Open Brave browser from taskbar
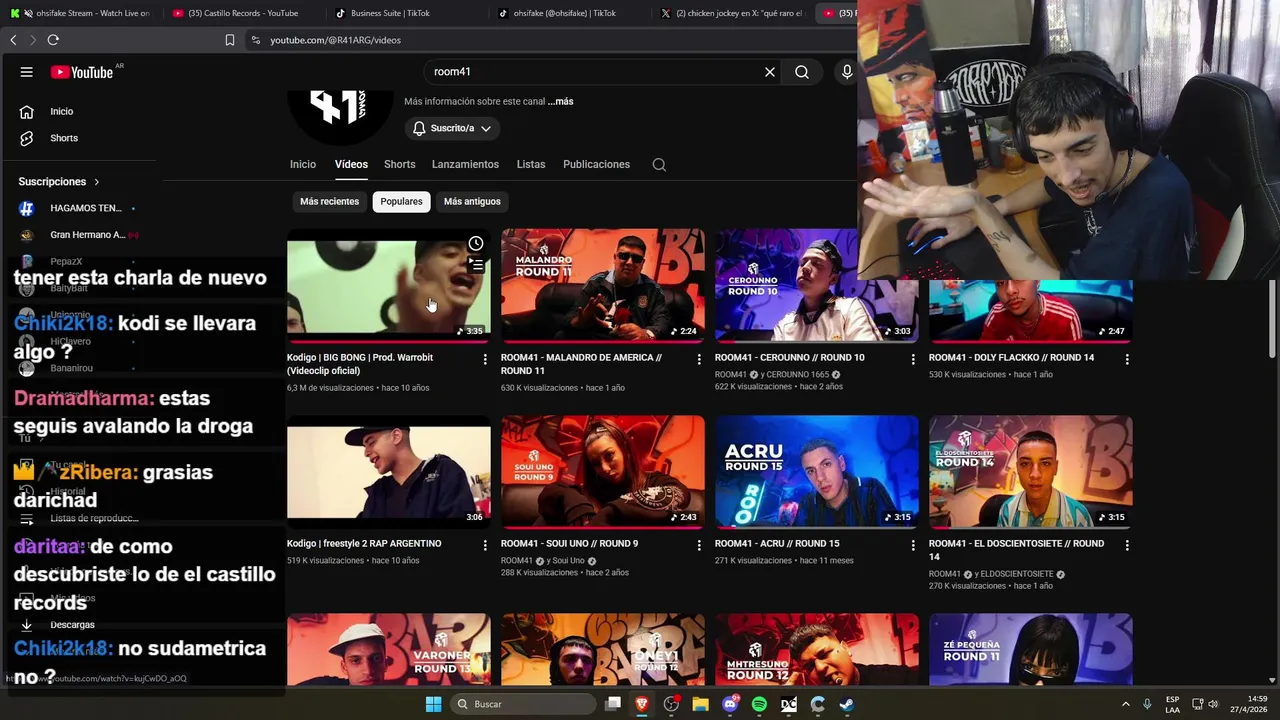Viewport: 1280px width, 720px height. 642,704
